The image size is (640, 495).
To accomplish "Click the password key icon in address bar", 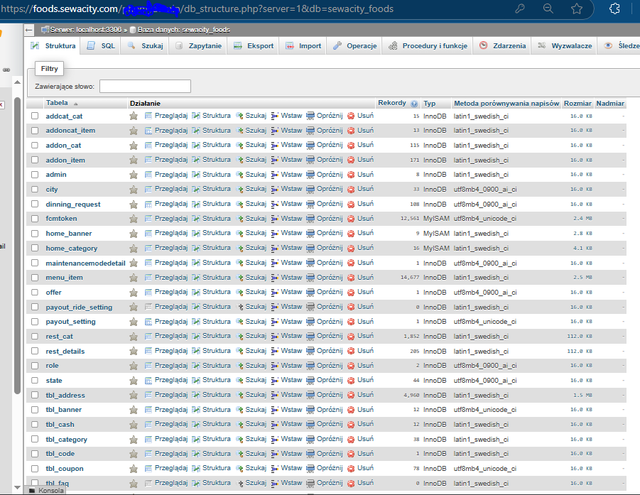I will [520, 9].
